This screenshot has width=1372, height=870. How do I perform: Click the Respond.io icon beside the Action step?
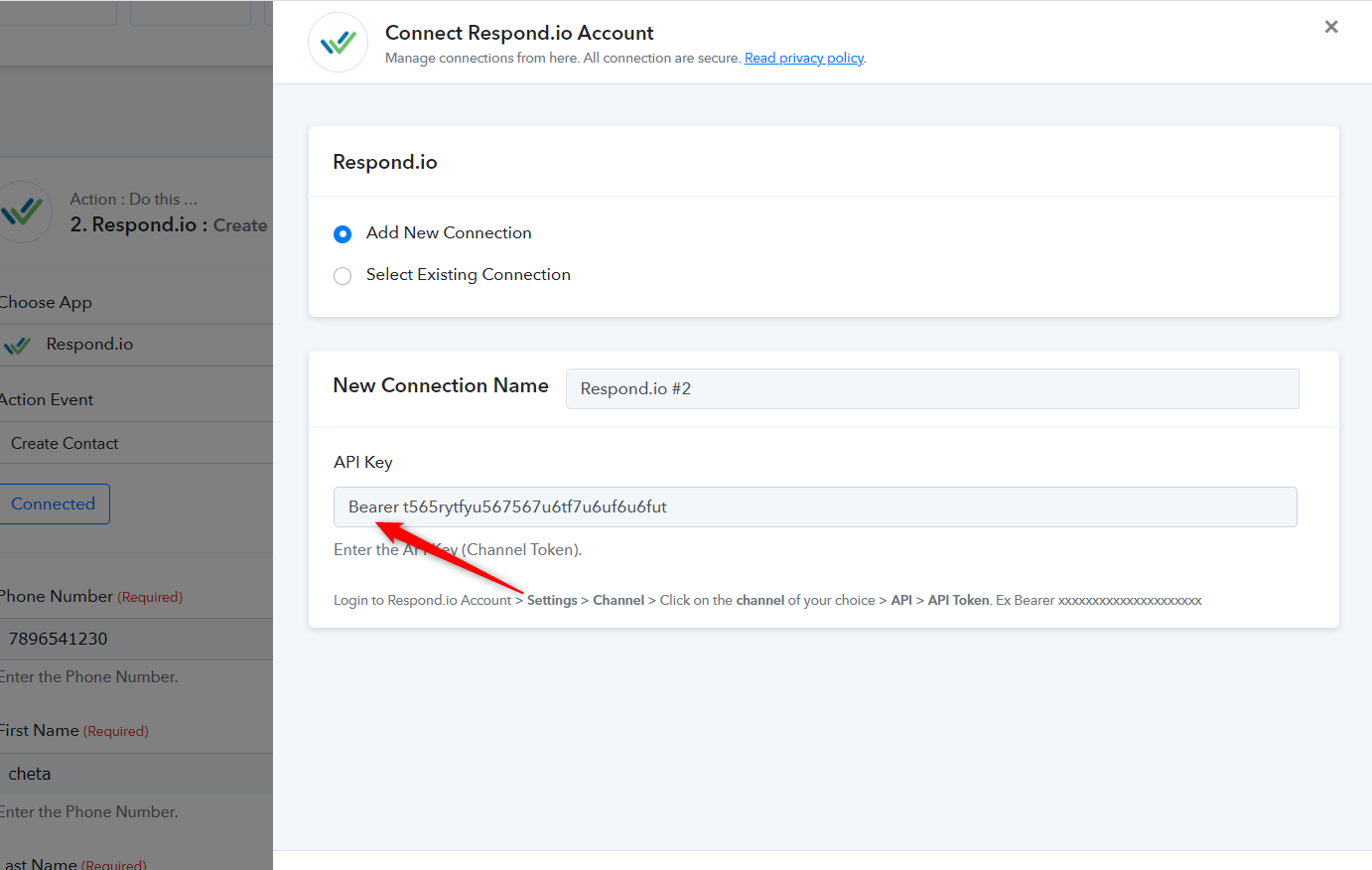(x=22, y=212)
